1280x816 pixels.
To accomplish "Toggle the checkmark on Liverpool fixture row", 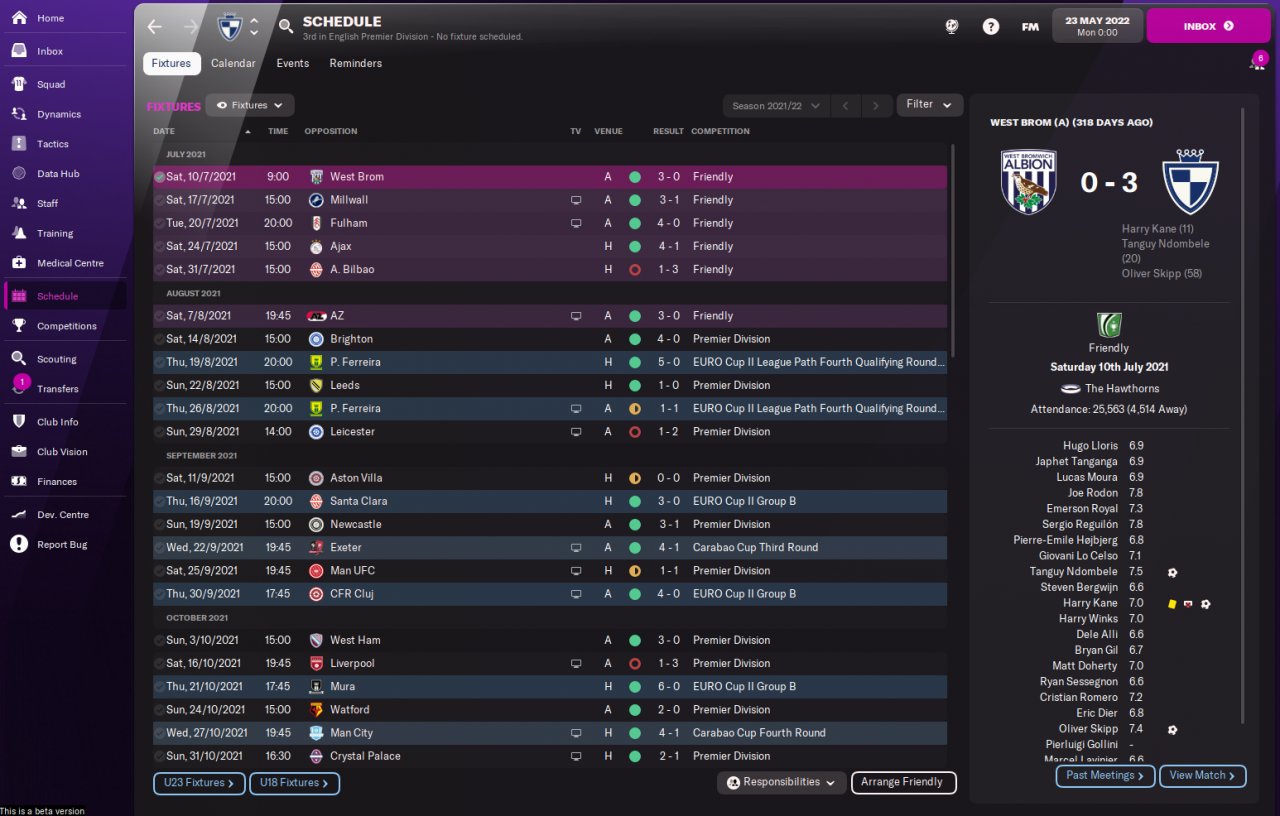I will coord(159,663).
